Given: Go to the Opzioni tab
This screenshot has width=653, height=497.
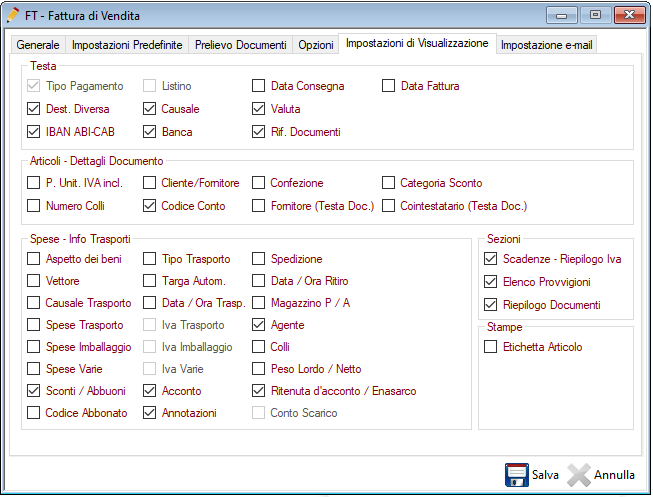Looking at the screenshot, I should [316, 45].
